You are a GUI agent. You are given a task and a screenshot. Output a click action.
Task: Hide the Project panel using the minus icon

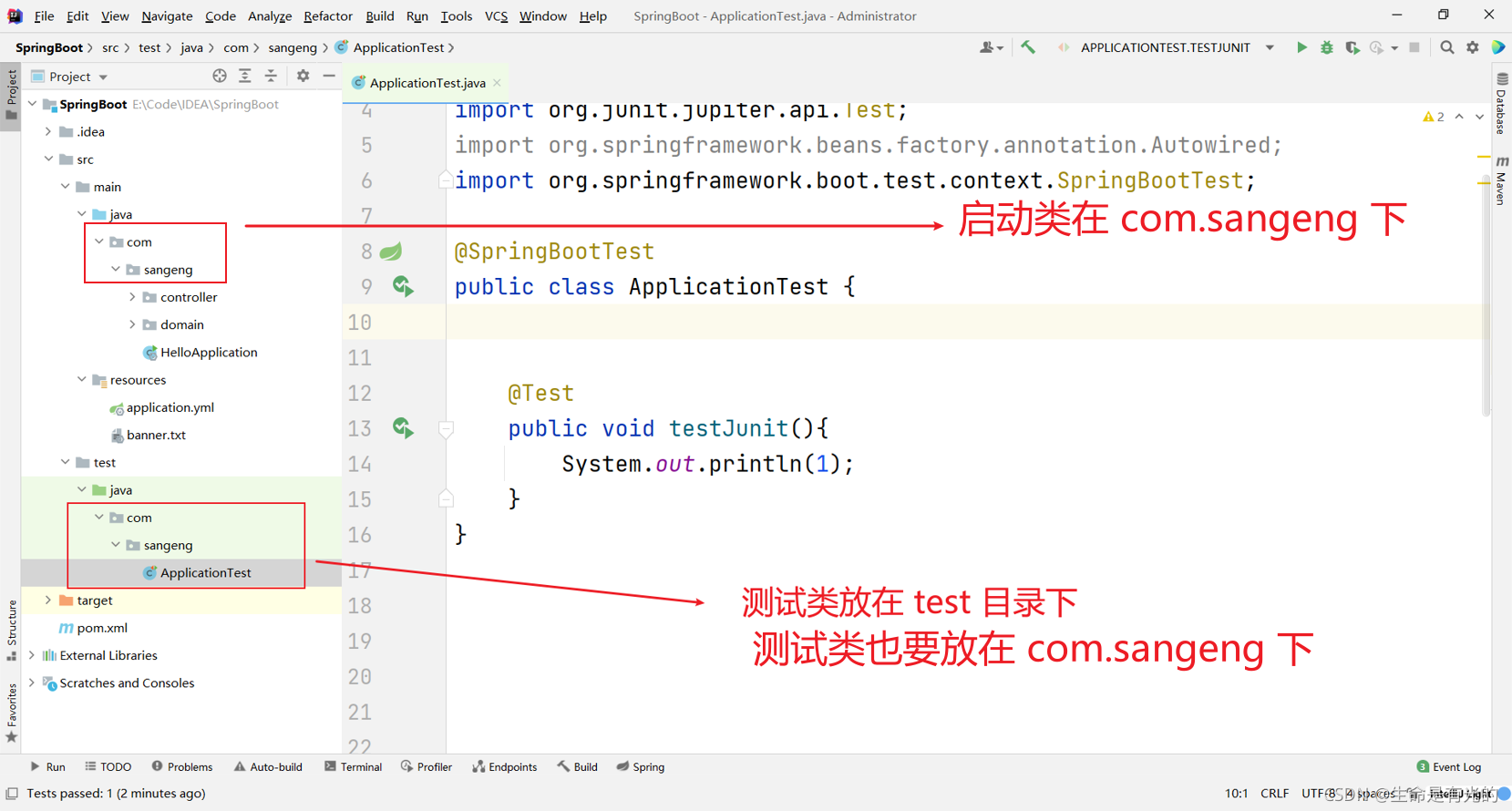[329, 77]
